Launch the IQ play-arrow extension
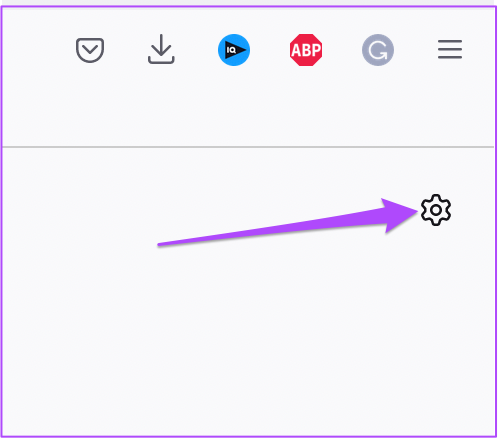 234,50
